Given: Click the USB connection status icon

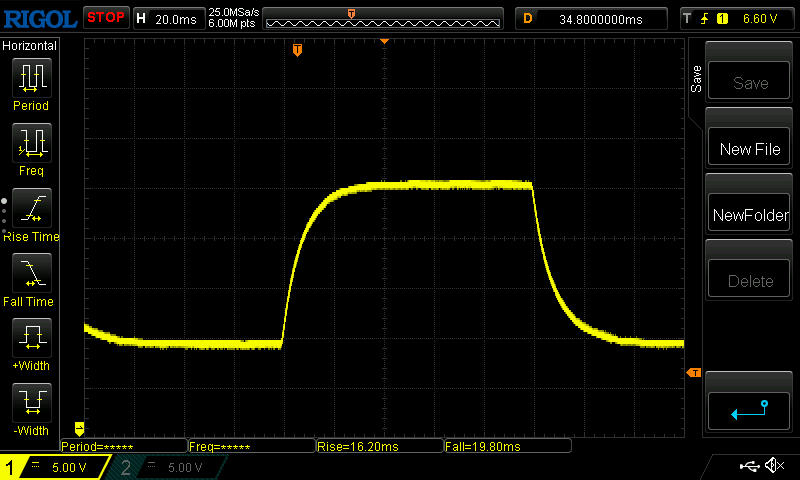Looking at the screenshot, I should click(x=749, y=466).
